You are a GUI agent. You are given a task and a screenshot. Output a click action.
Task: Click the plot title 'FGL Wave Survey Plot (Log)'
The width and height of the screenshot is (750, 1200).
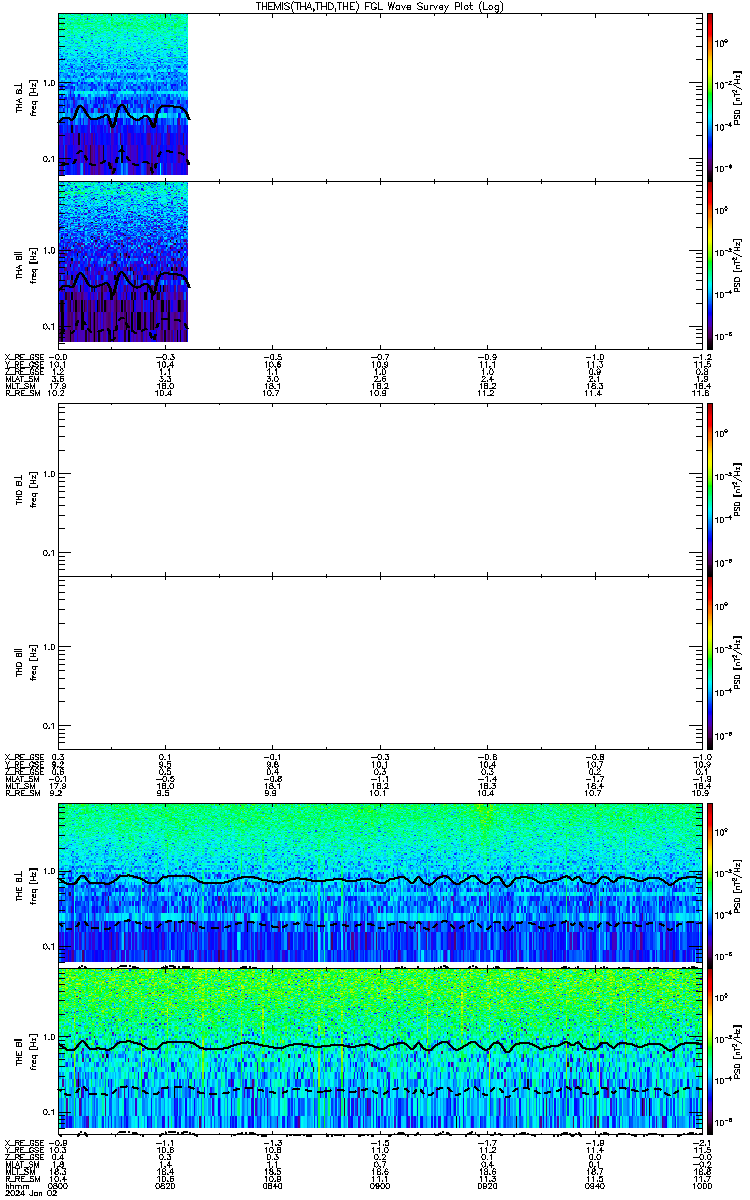433,6
